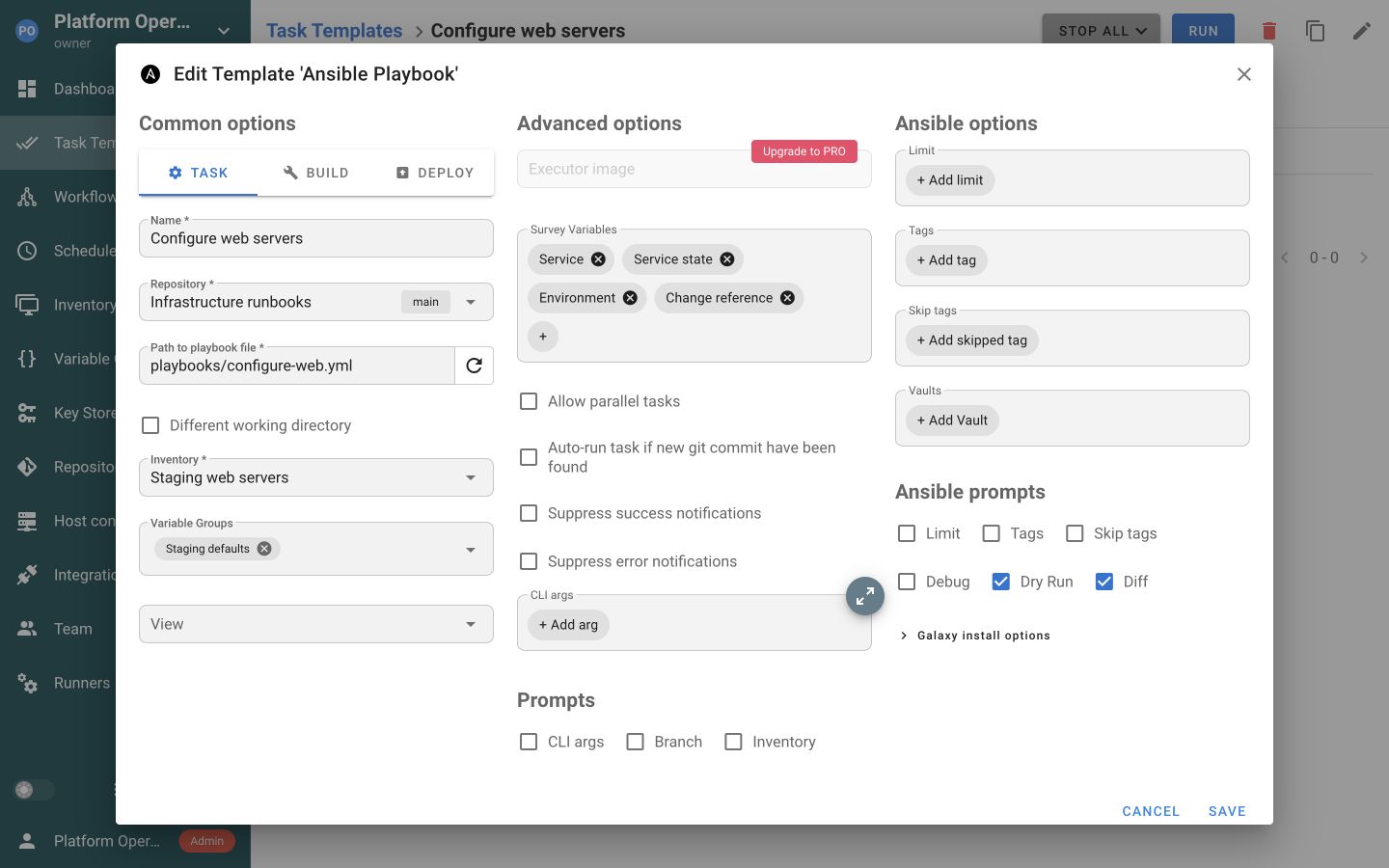Switch to the BUILD tab

coord(316,173)
